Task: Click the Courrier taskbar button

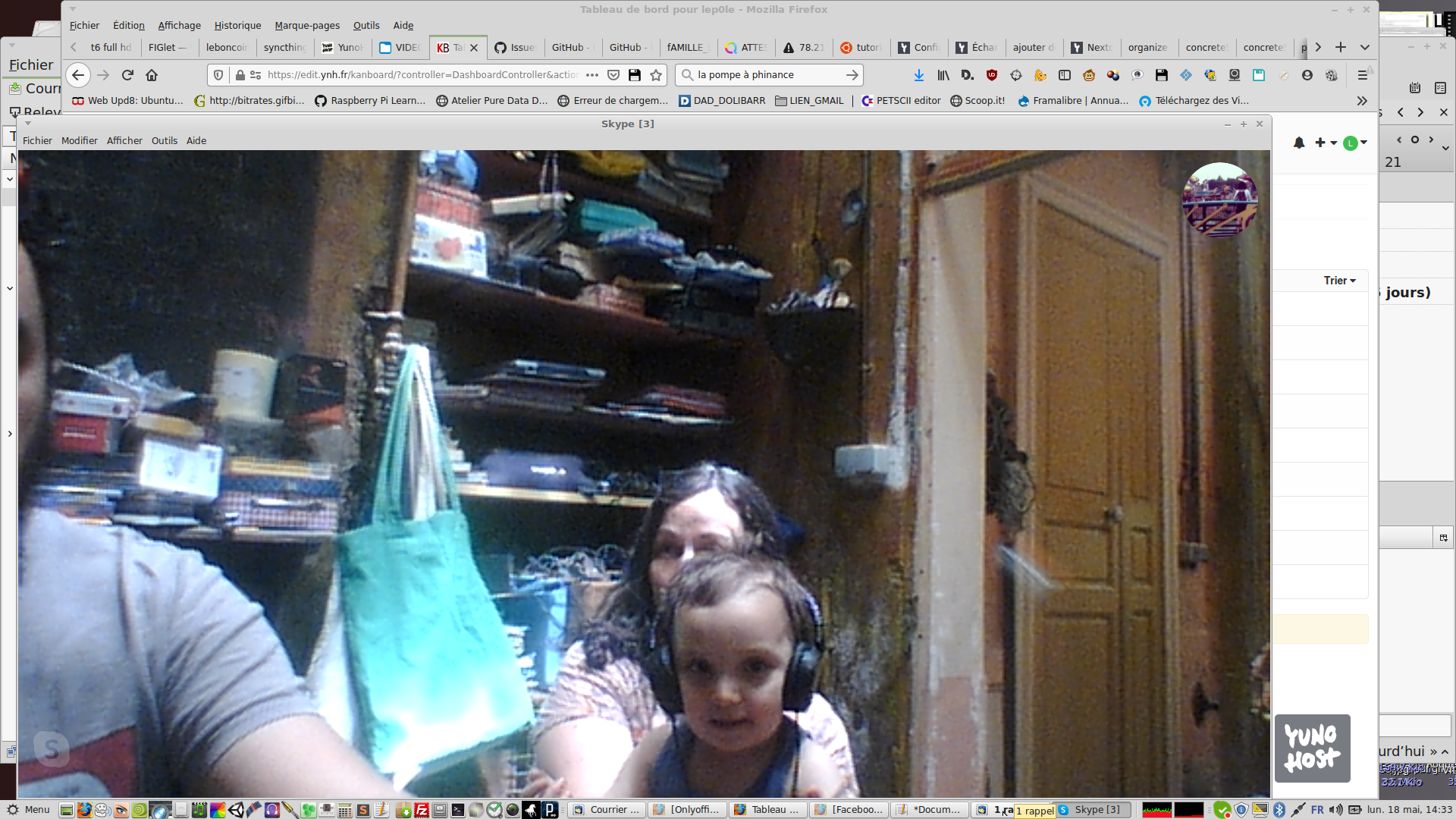Action: (x=607, y=810)
